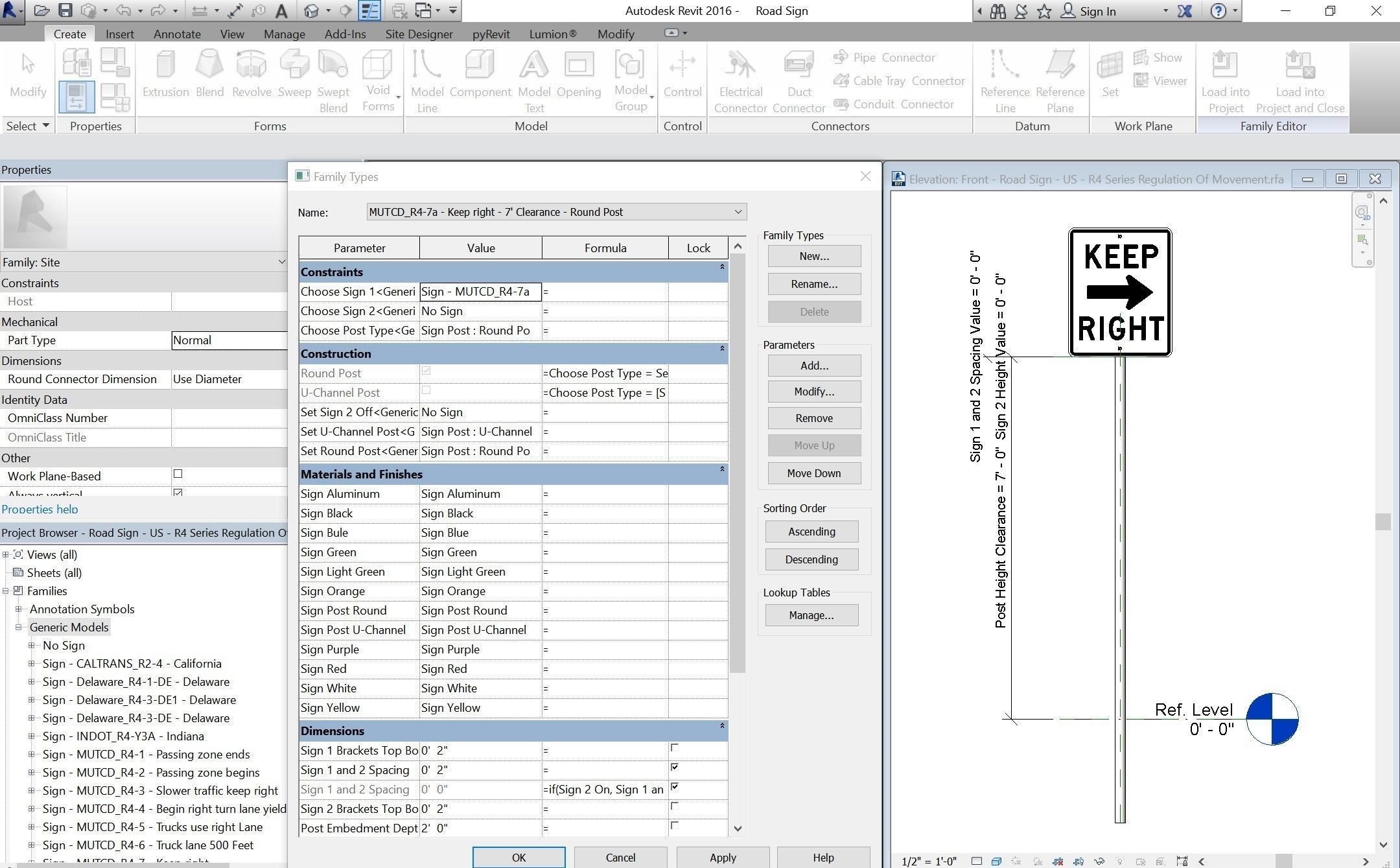Click the Move Down button
Viewport: 1400px width, 868px height.
(x=813, y=473)
